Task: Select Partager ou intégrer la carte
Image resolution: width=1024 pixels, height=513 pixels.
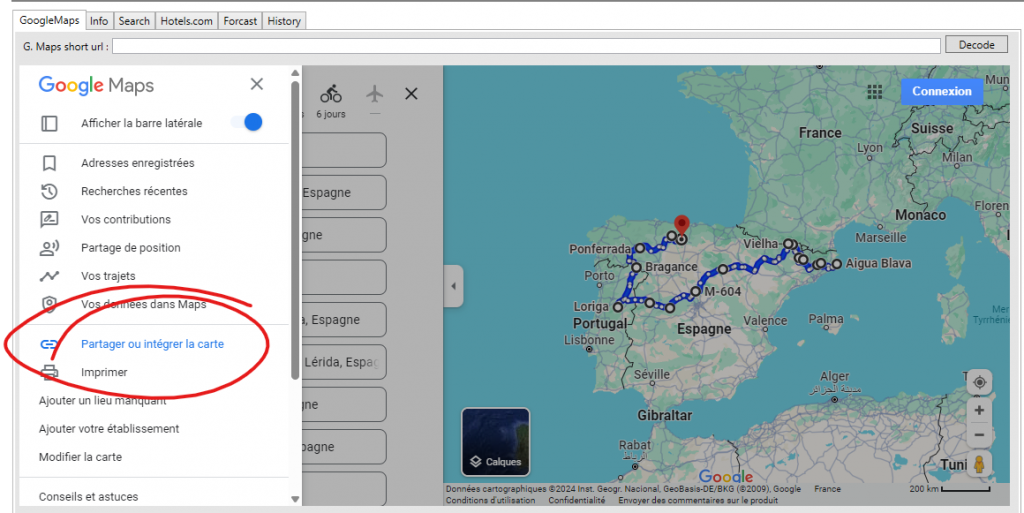Action: coord(154,344)
